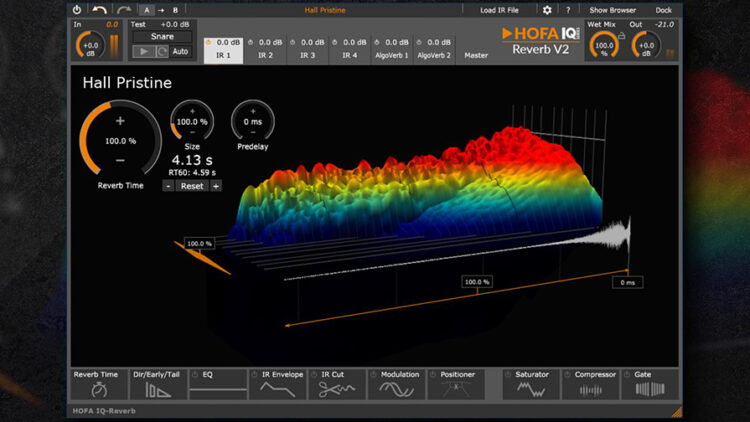
Task: Enable the IR Envelope power toggle
Action: [x=254, y=375]
